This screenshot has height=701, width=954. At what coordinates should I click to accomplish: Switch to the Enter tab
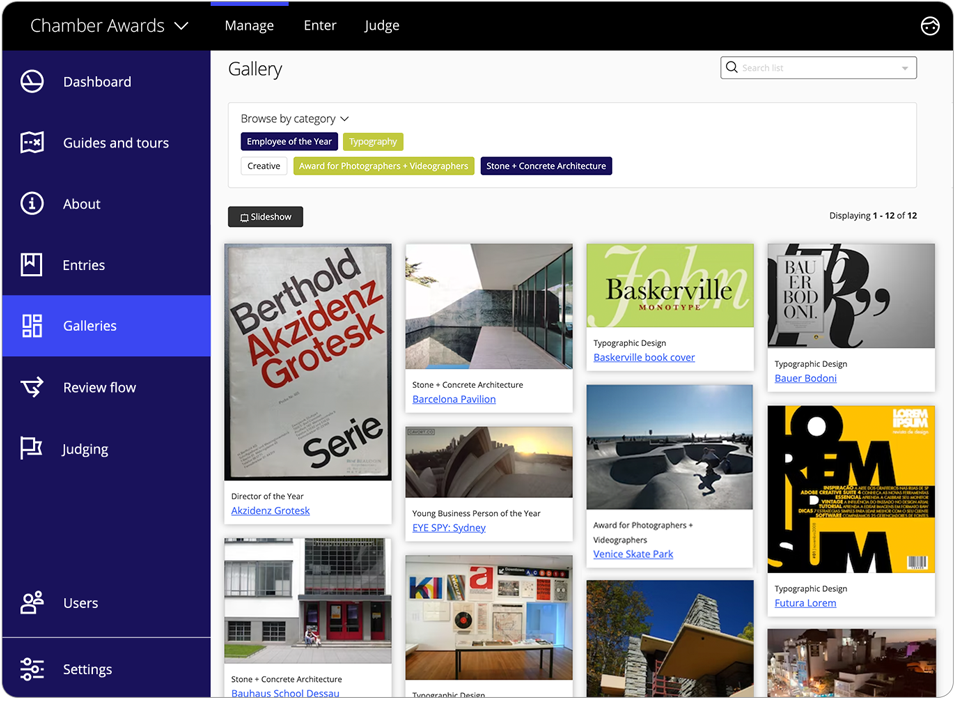click(319, 25)
